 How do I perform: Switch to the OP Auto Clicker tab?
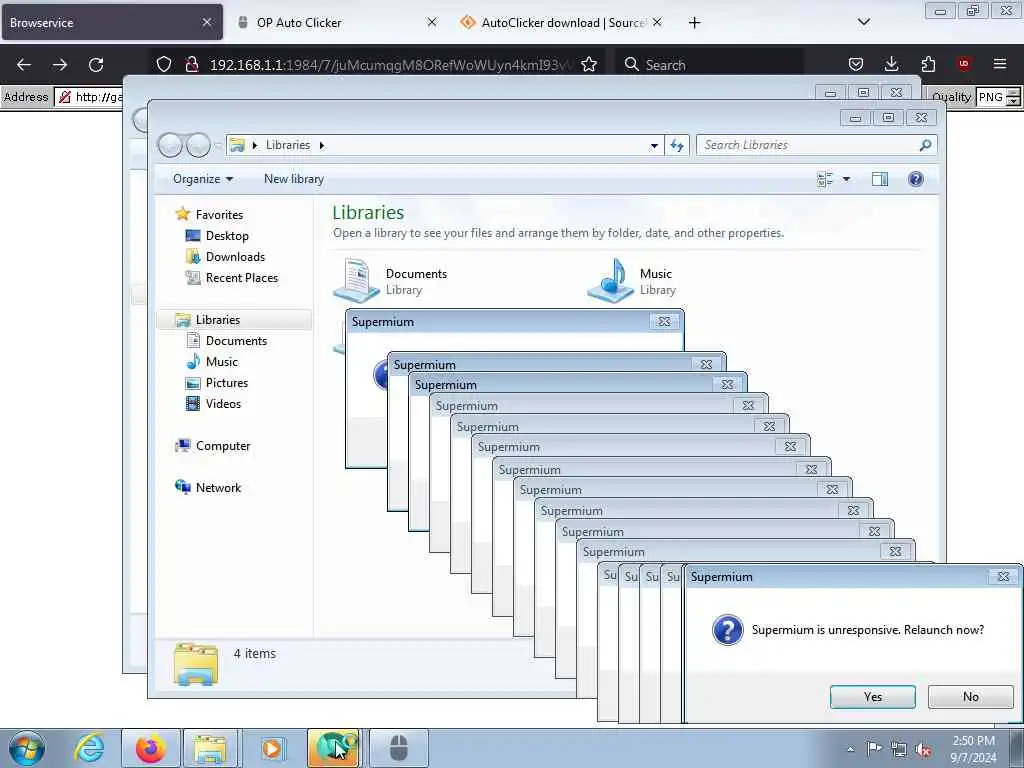tap(336, 22)
